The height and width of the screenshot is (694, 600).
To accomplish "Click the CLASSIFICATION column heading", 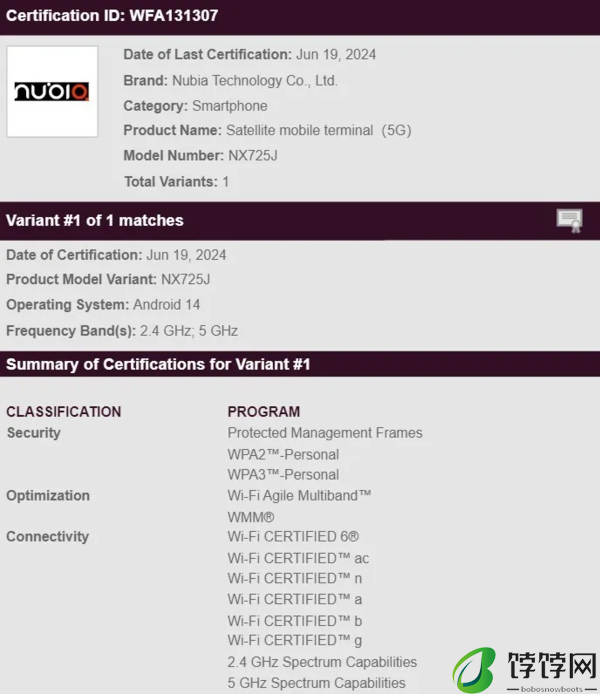I will (64, 412).
